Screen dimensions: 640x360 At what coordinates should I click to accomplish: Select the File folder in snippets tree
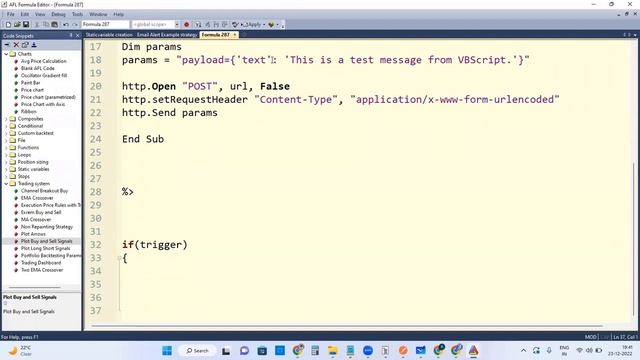coord(21,140)
